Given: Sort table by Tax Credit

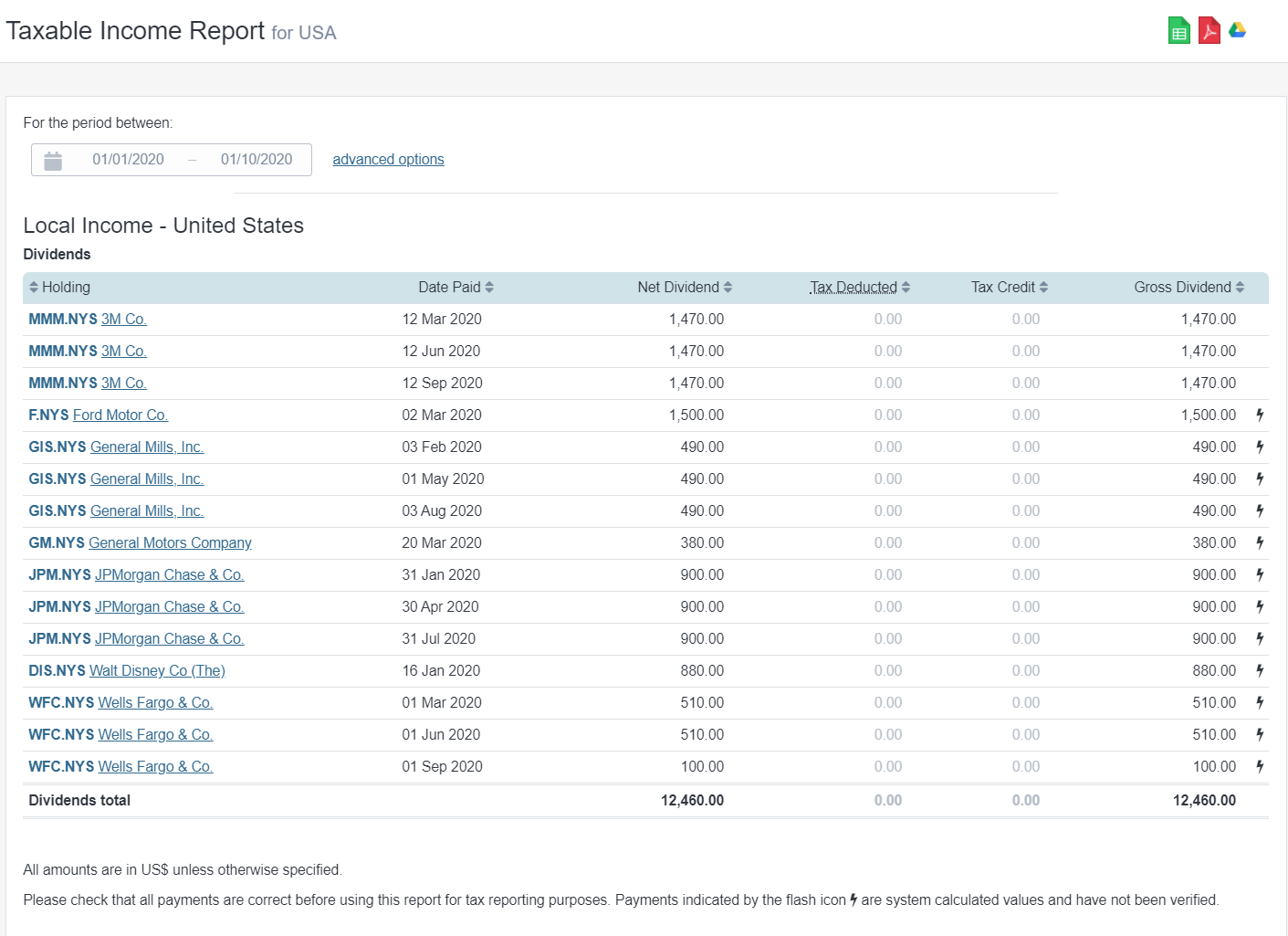Looking at the screenshot, I should (x=1010, y=287).
